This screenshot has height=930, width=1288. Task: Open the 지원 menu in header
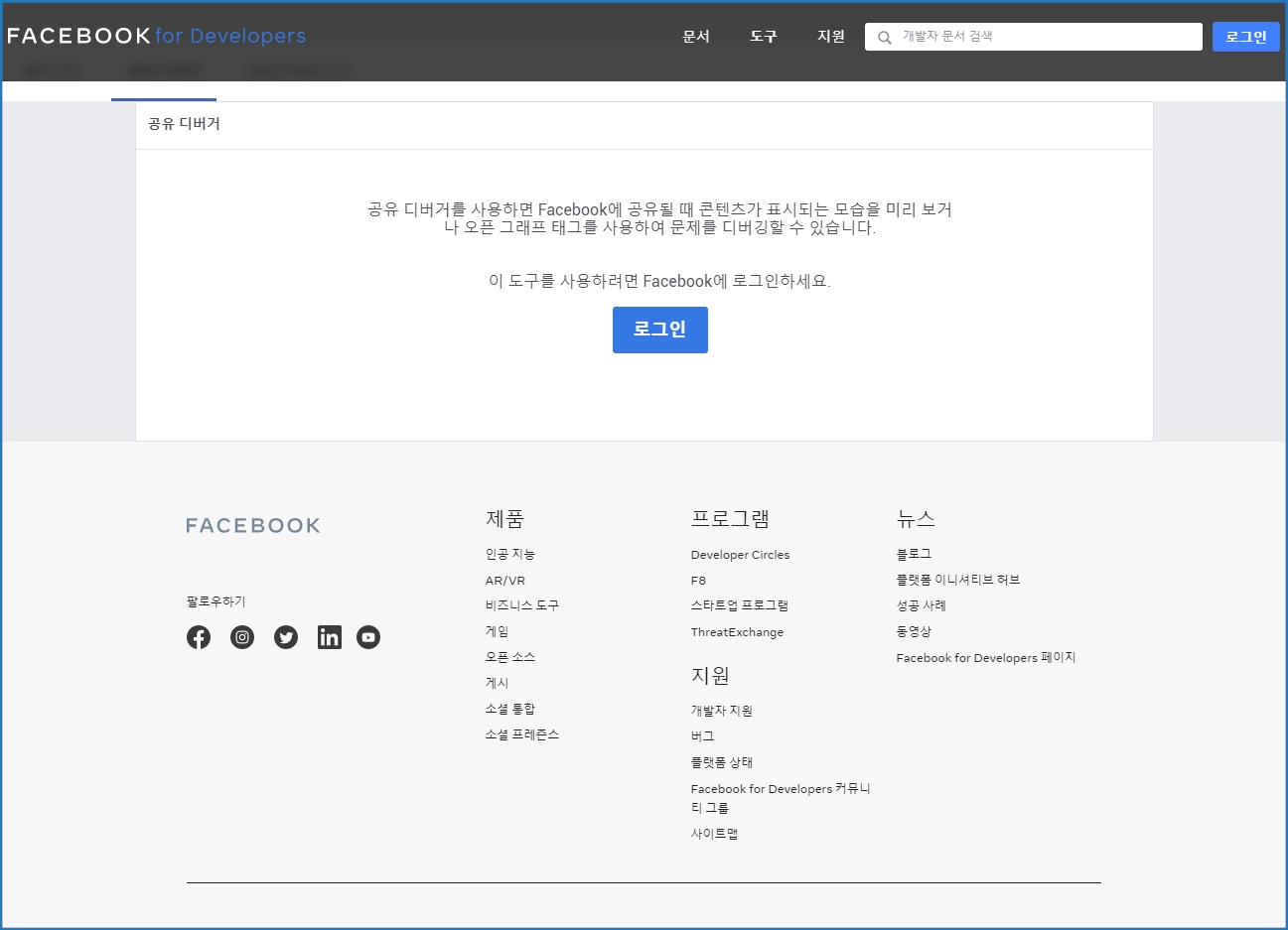click(x=831, y=37)
